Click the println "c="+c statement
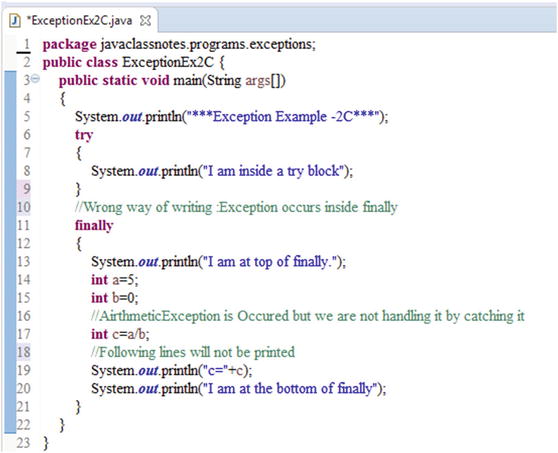The height and width of the screenshot is (453, 558). [172, 370]
